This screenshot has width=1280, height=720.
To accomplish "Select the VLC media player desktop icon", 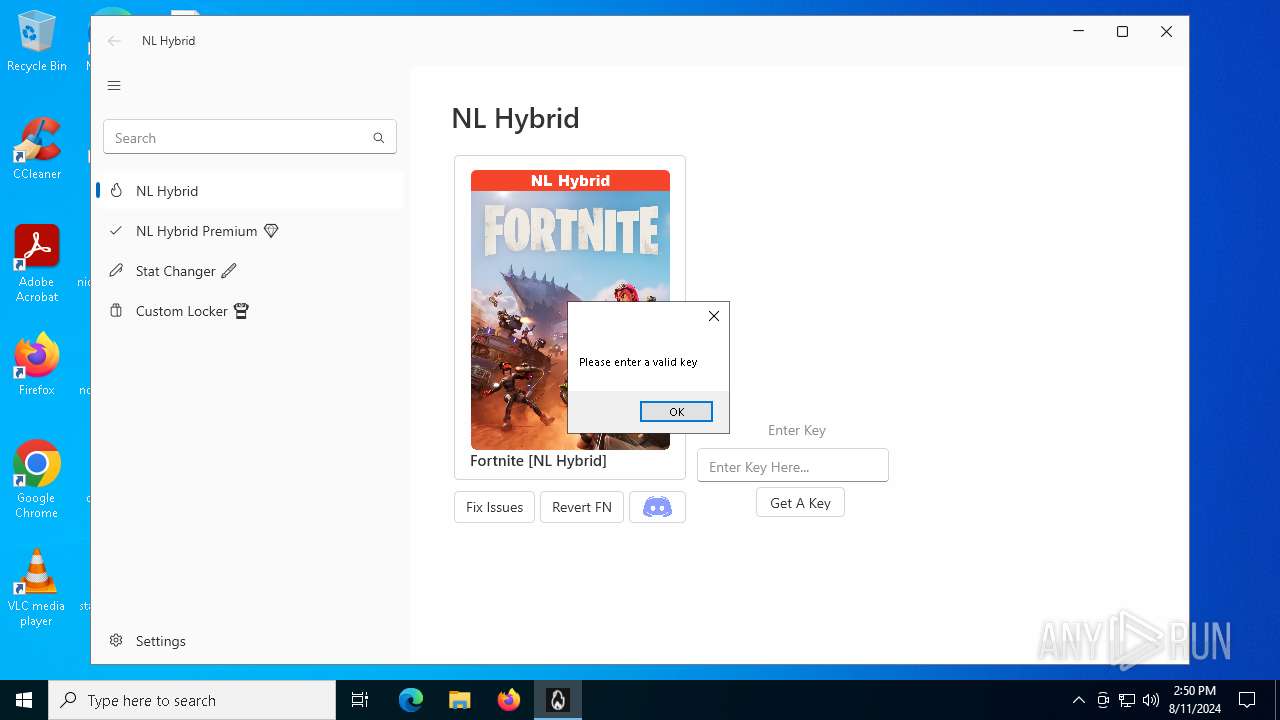I will tap(37, 588).
